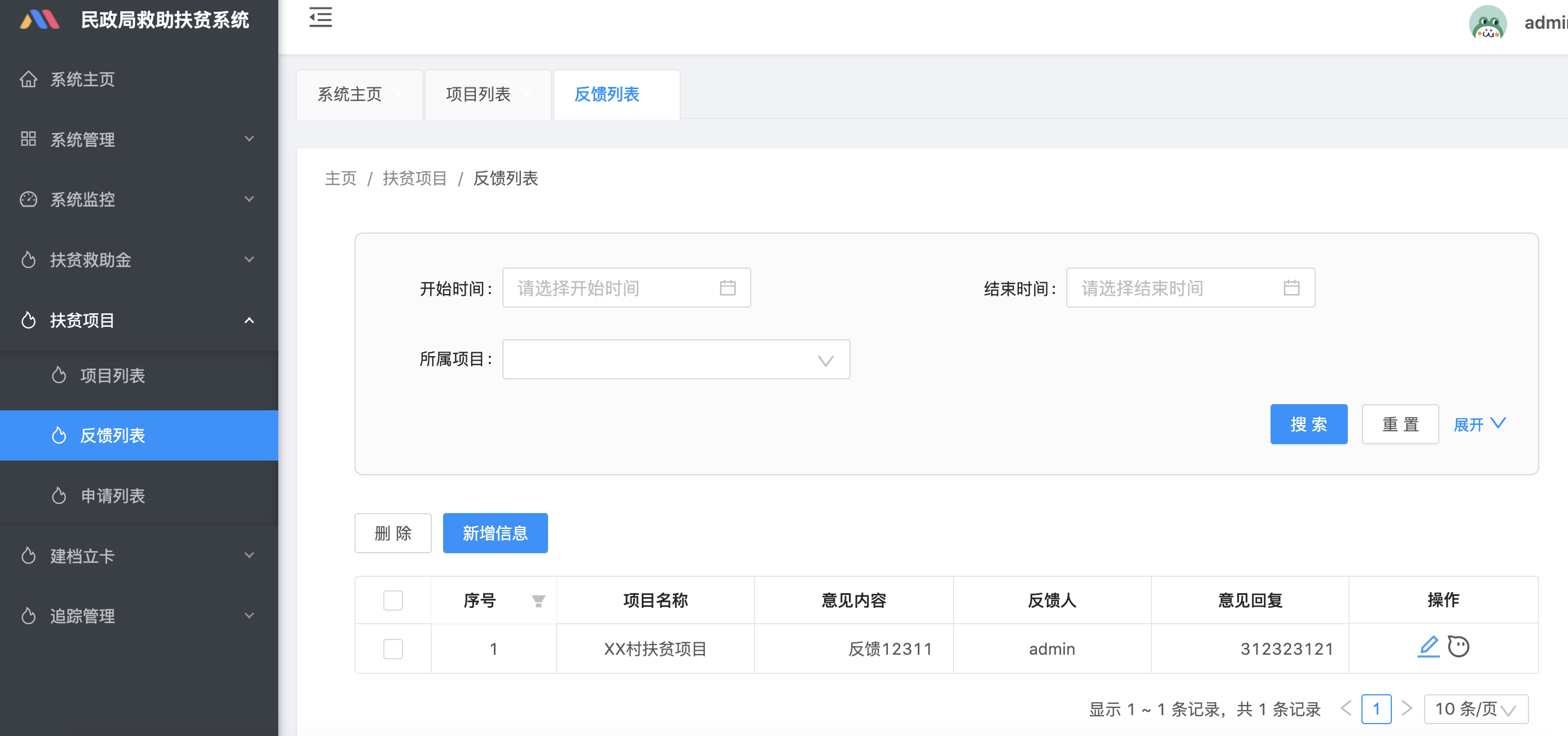Viewport: 1568px width, 736px height.
Task: Click the edit pencil icon for XX村扶贫项目
Action: click(1429, 646)
